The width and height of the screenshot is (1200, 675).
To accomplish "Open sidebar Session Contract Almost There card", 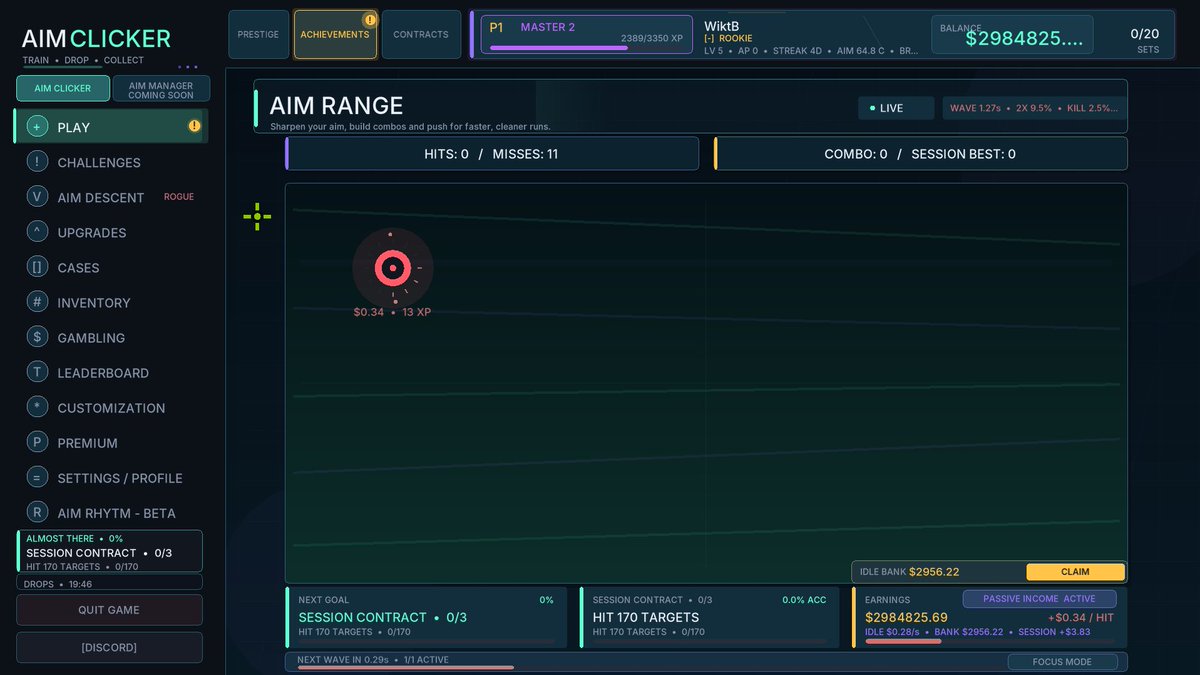I will pyautogui.click(x=110, y=552).
